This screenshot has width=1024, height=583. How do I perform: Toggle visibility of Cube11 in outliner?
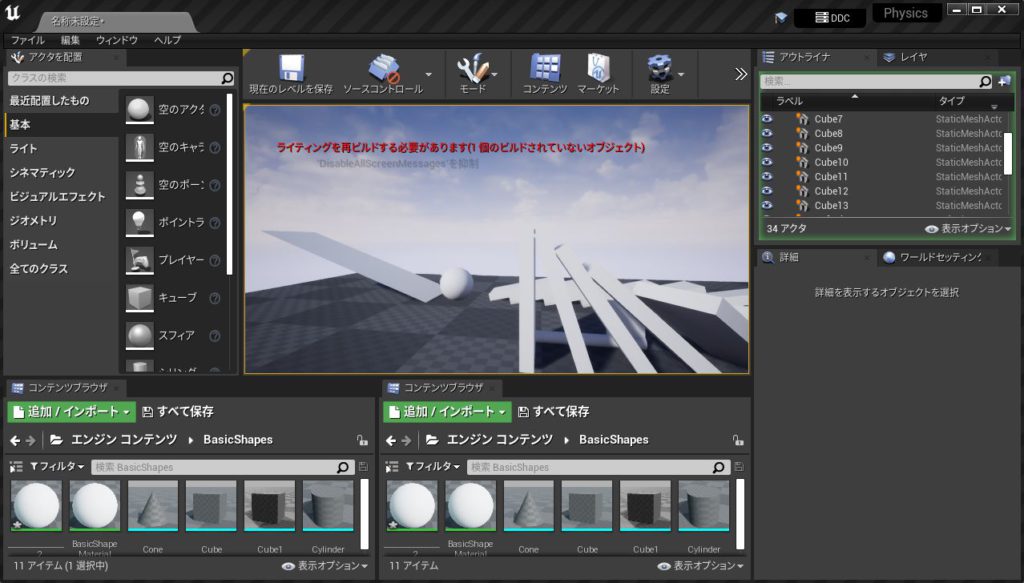coord(767,176)
